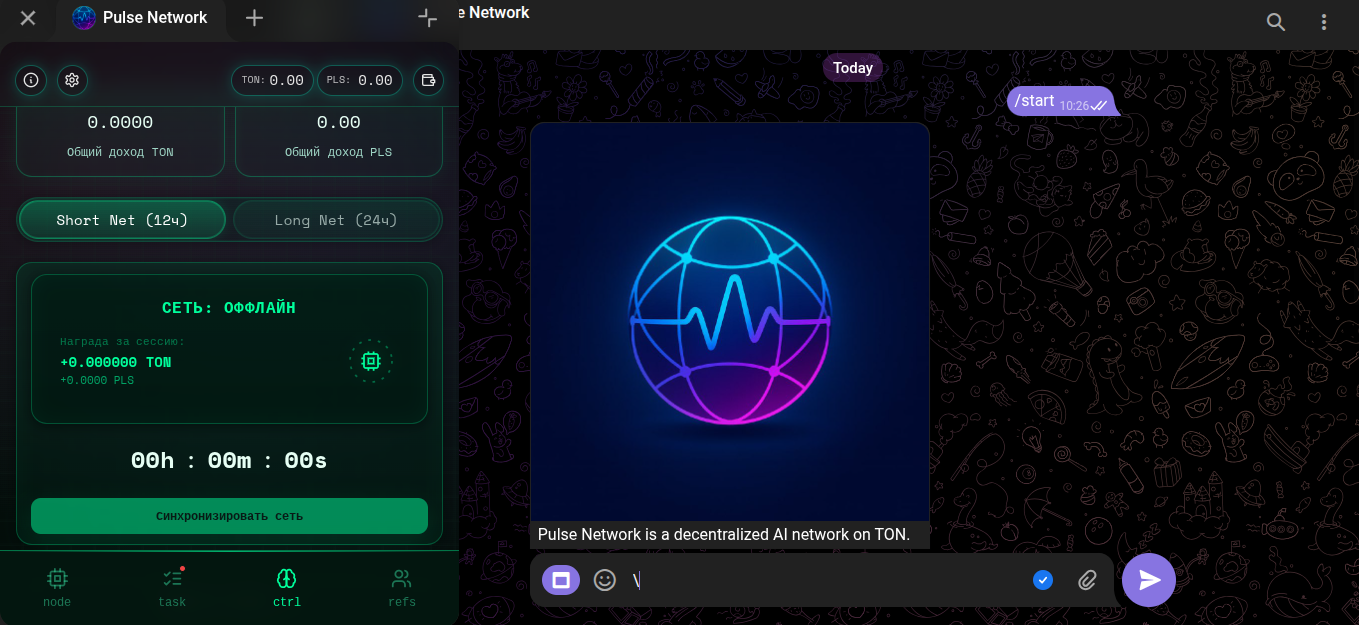Click the TON balance pill
This screenshot has height=625, width=1359.
[x=272, y=80]
